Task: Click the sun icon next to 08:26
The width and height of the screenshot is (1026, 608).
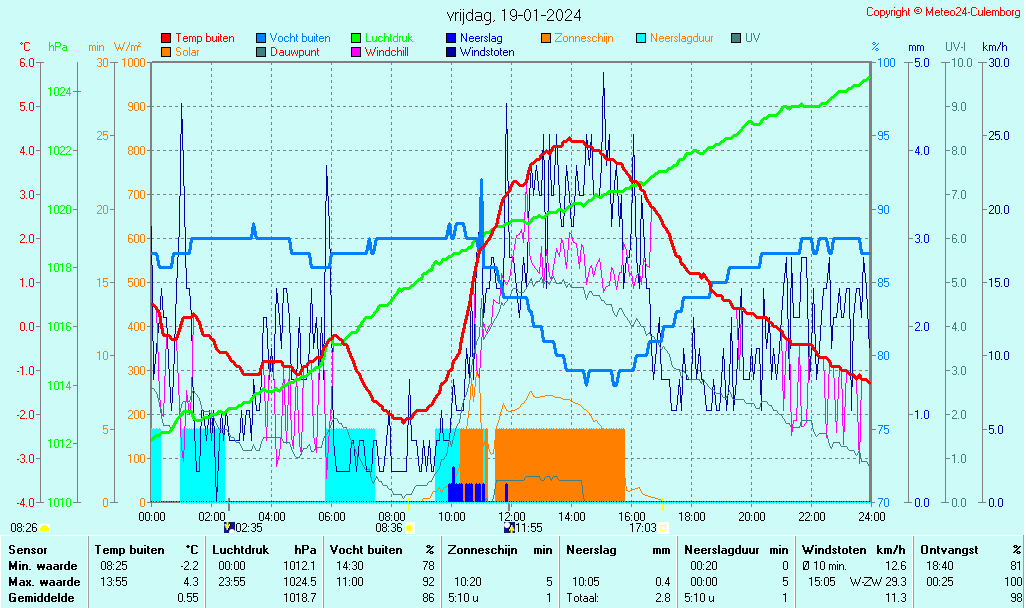Action: pyautogui.click(x=45, y=528)
